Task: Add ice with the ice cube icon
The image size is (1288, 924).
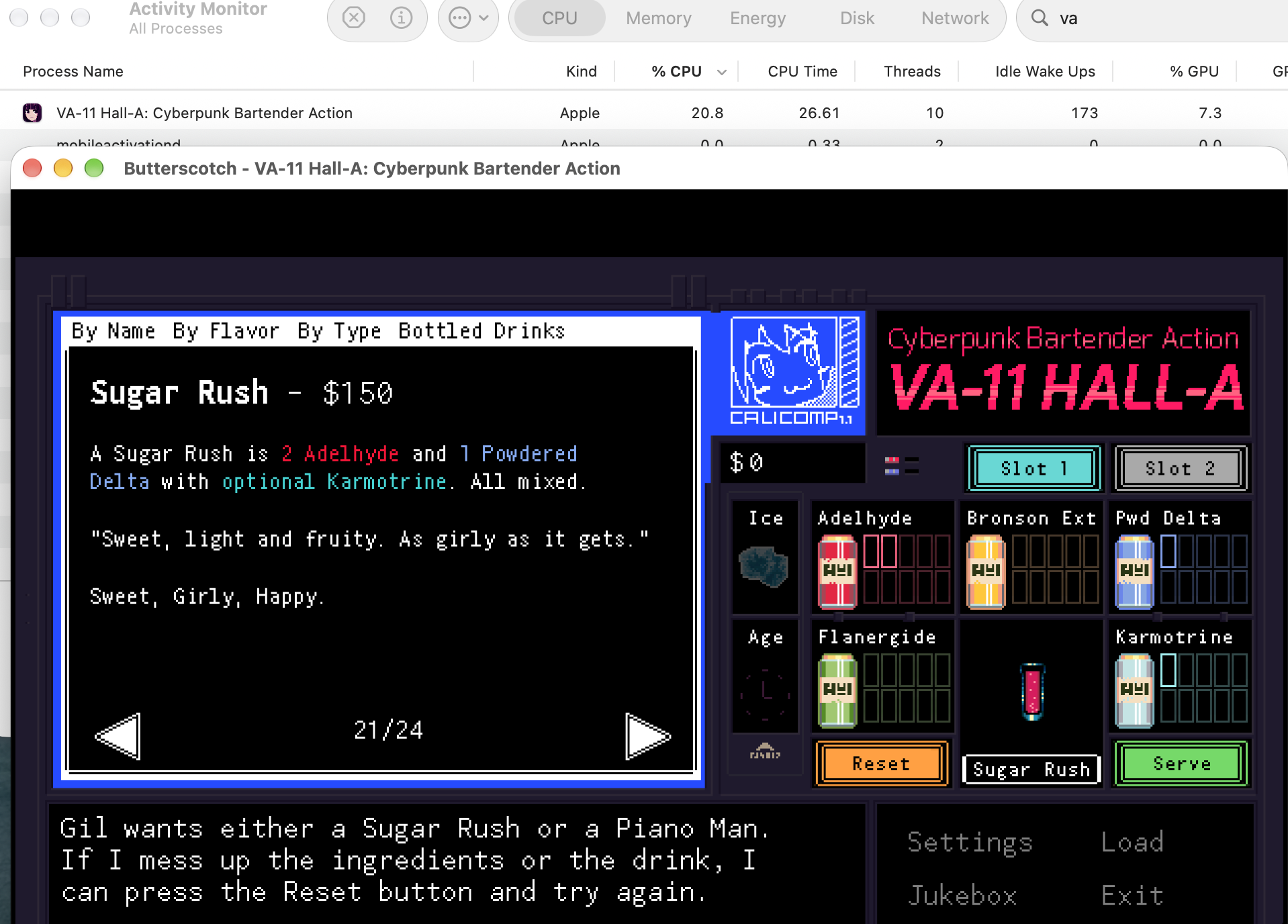Action: click(x=764, y=566)
